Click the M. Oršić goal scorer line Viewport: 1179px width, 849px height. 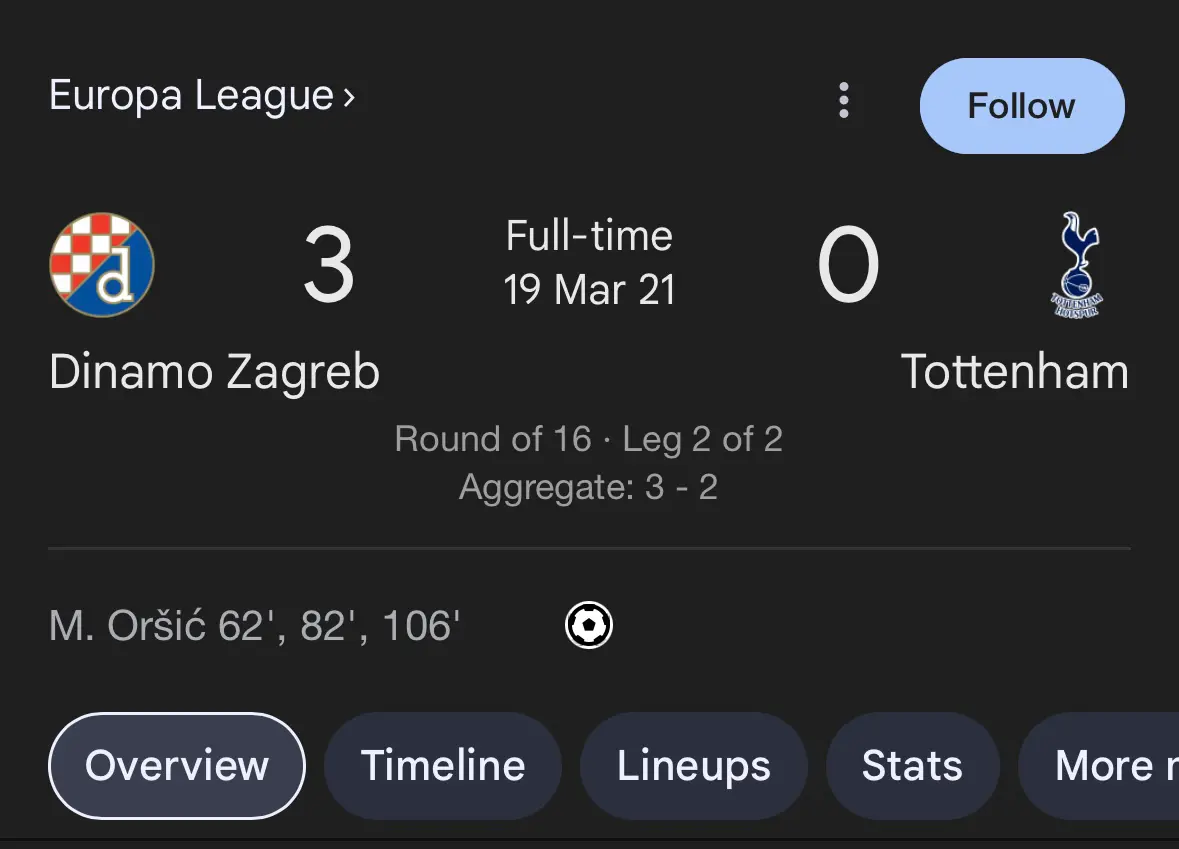coord(254,626)
